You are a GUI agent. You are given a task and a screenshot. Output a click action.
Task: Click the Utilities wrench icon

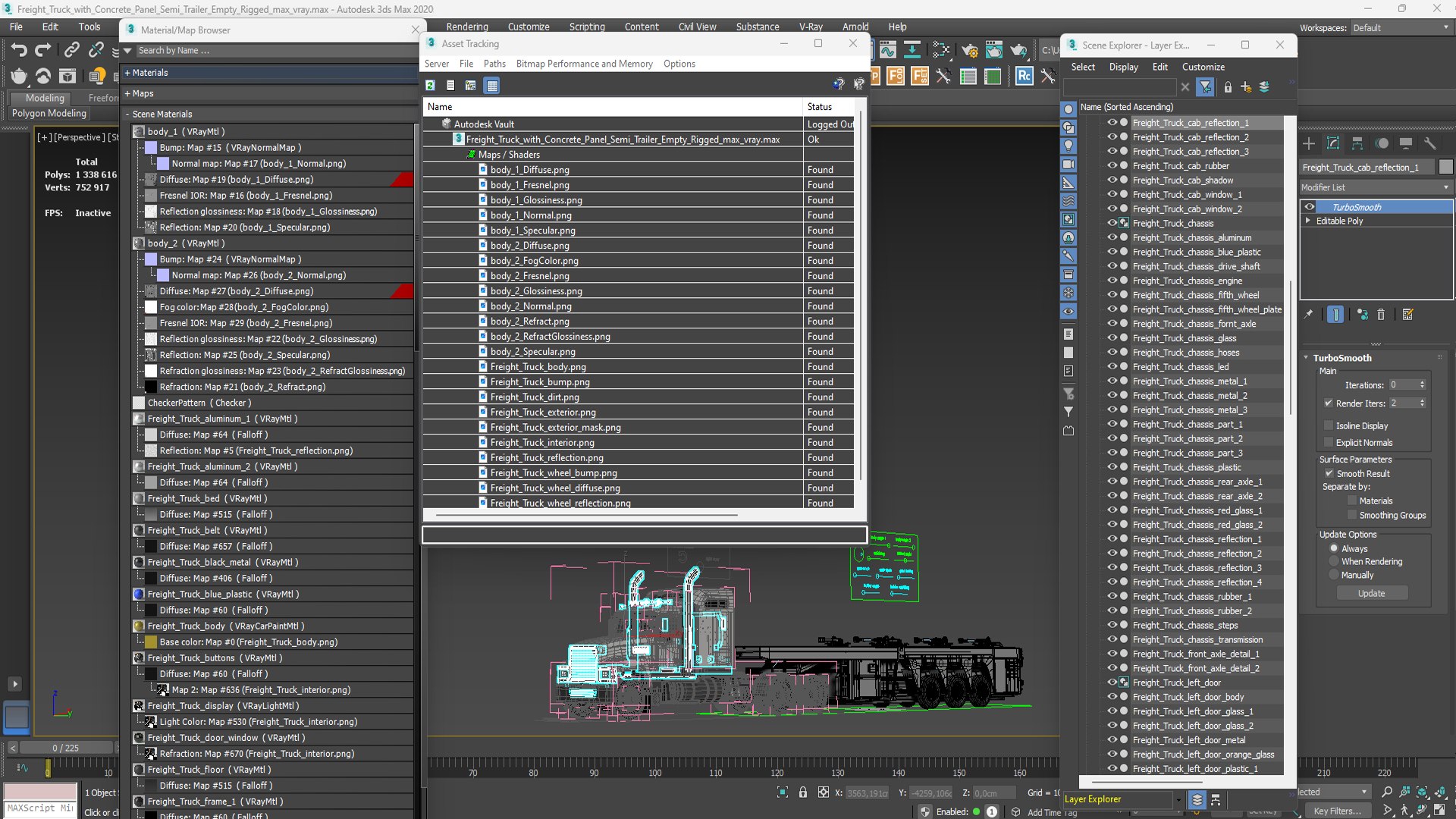pyautogui.click(x=1430, y=143)
